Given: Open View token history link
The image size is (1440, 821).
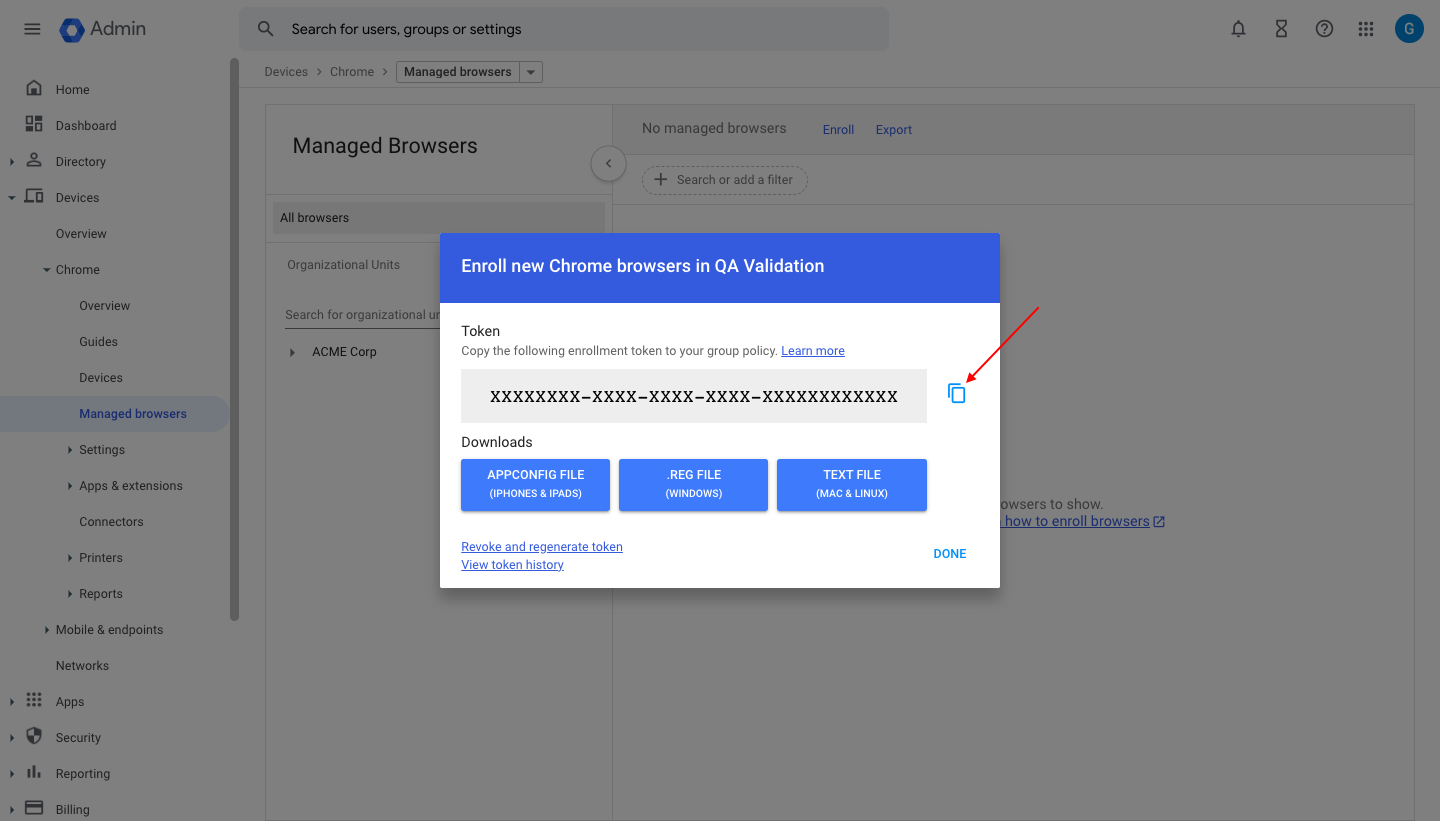Looking at the screenshot, I should tap(512, 565).
